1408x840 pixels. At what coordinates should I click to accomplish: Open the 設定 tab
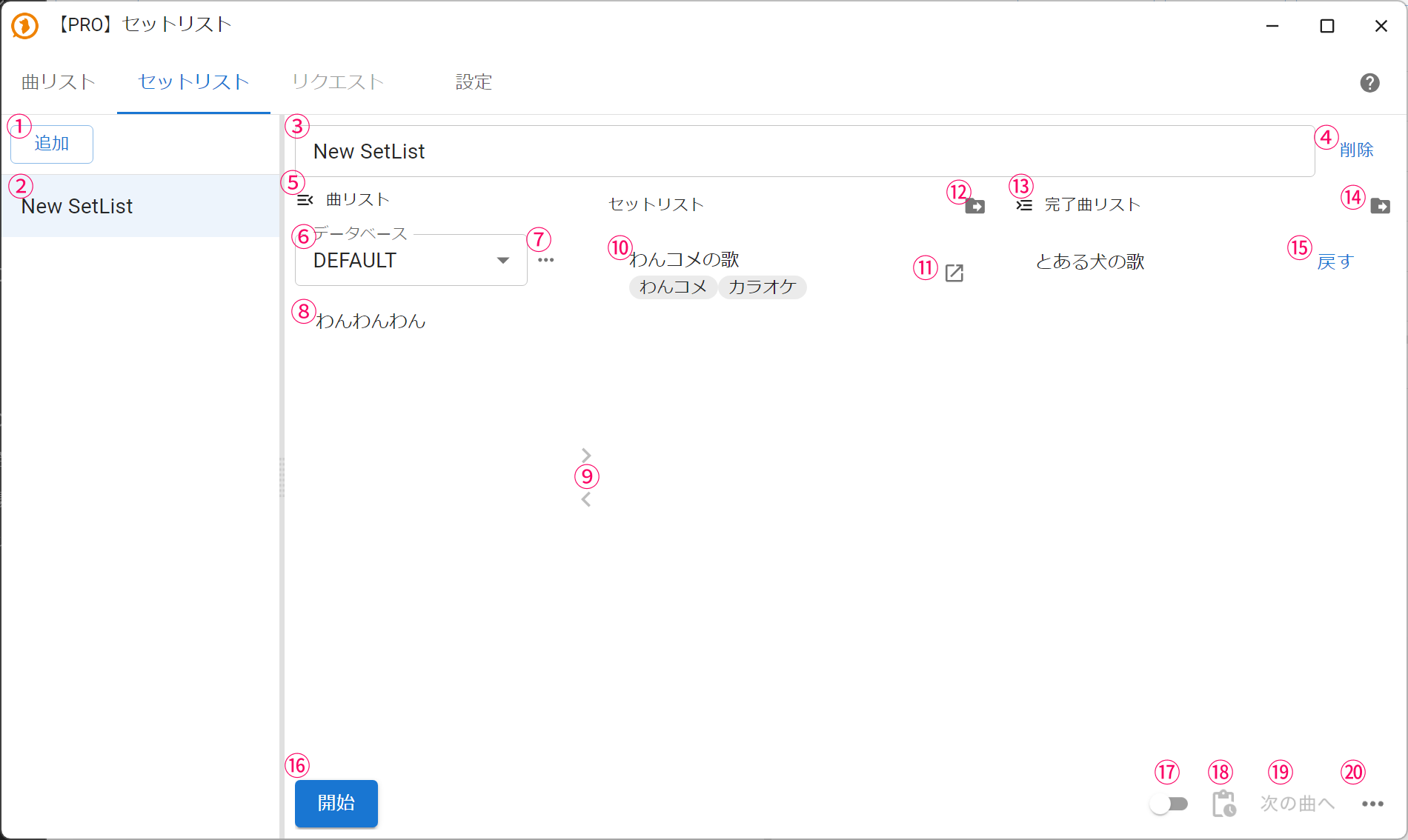click(x=474, y=82)
